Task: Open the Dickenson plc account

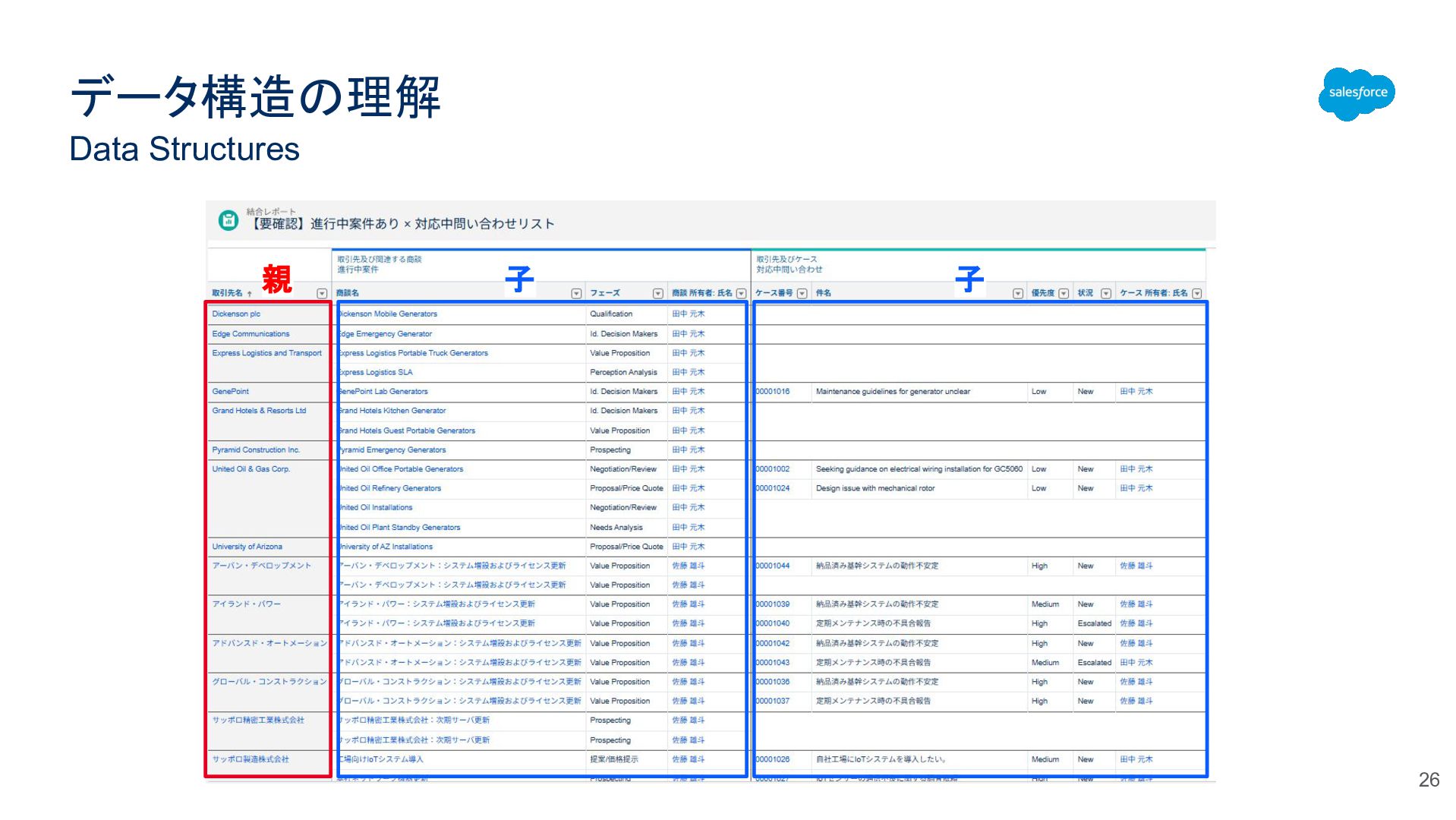Action: [x=236, y=314]
